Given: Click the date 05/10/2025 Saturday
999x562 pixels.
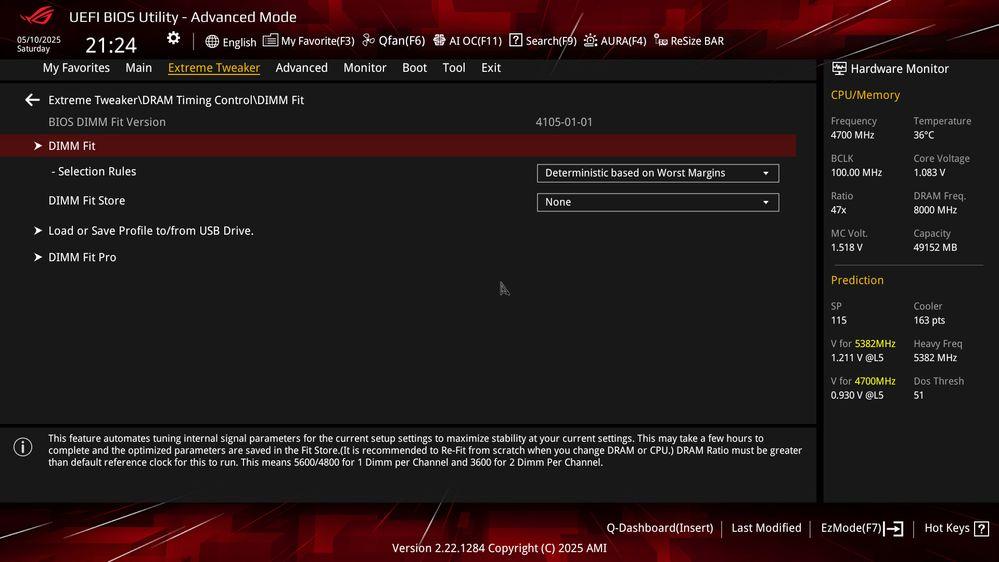Looking at the screenshot, I should tap(39, 44).
